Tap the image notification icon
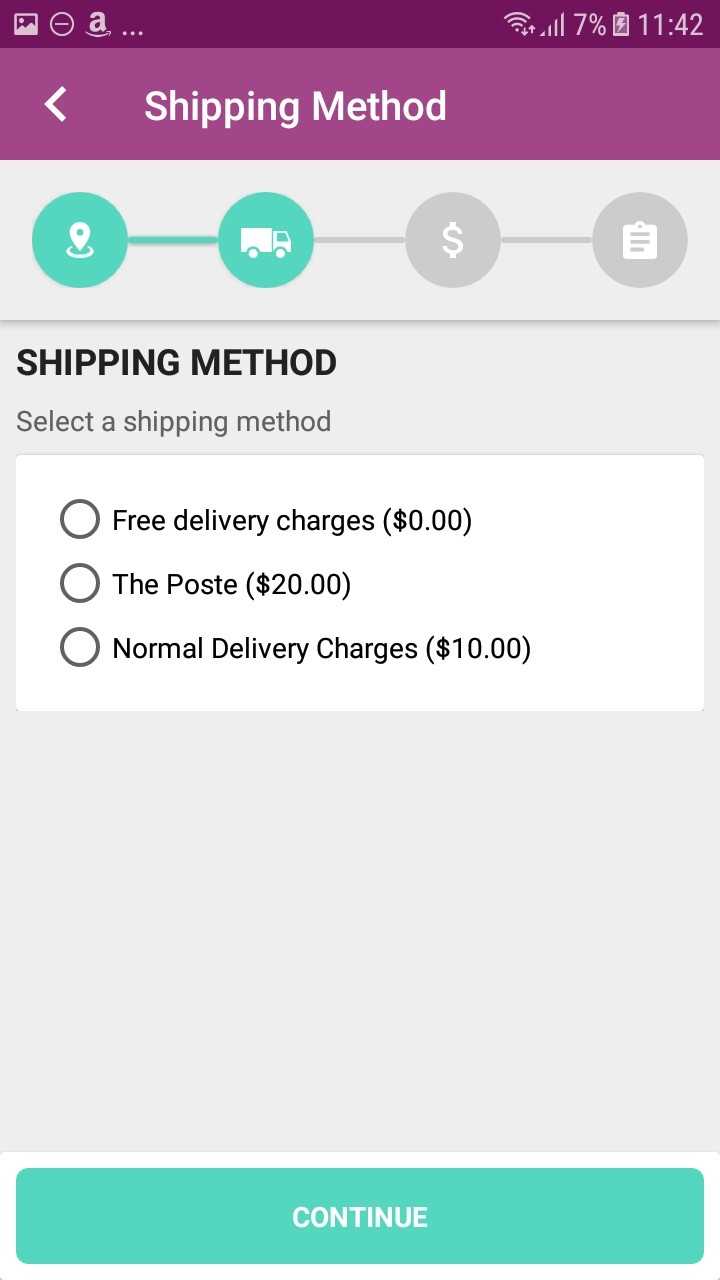 [x=26, y=24]
